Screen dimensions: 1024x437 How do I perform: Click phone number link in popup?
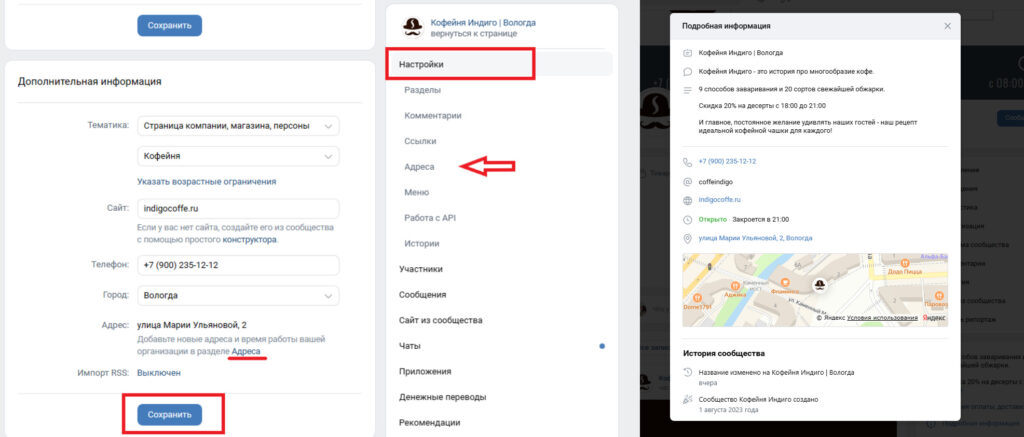pyautogui.click(x=728, y=161)
